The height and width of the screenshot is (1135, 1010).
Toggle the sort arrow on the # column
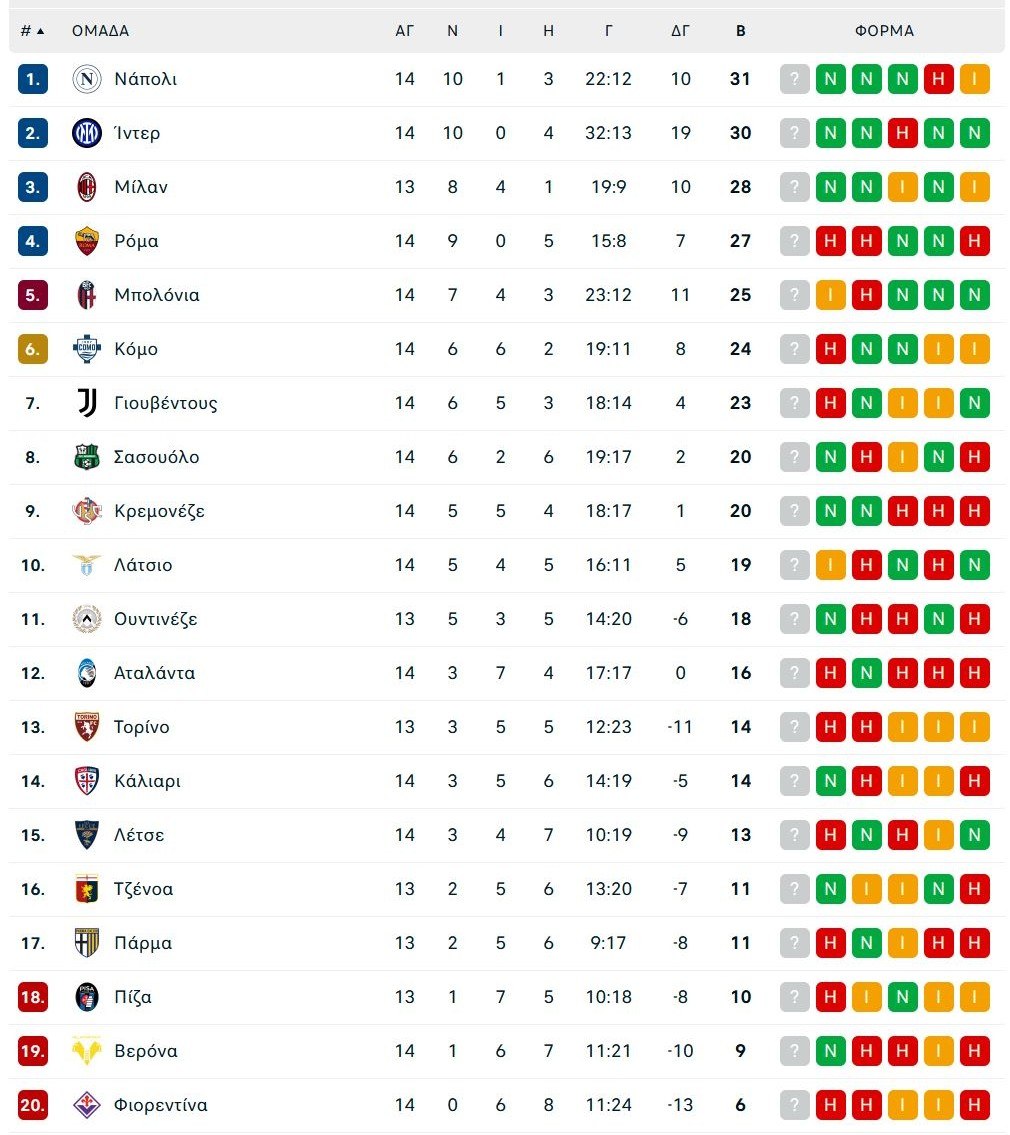[x=31, y=31]
